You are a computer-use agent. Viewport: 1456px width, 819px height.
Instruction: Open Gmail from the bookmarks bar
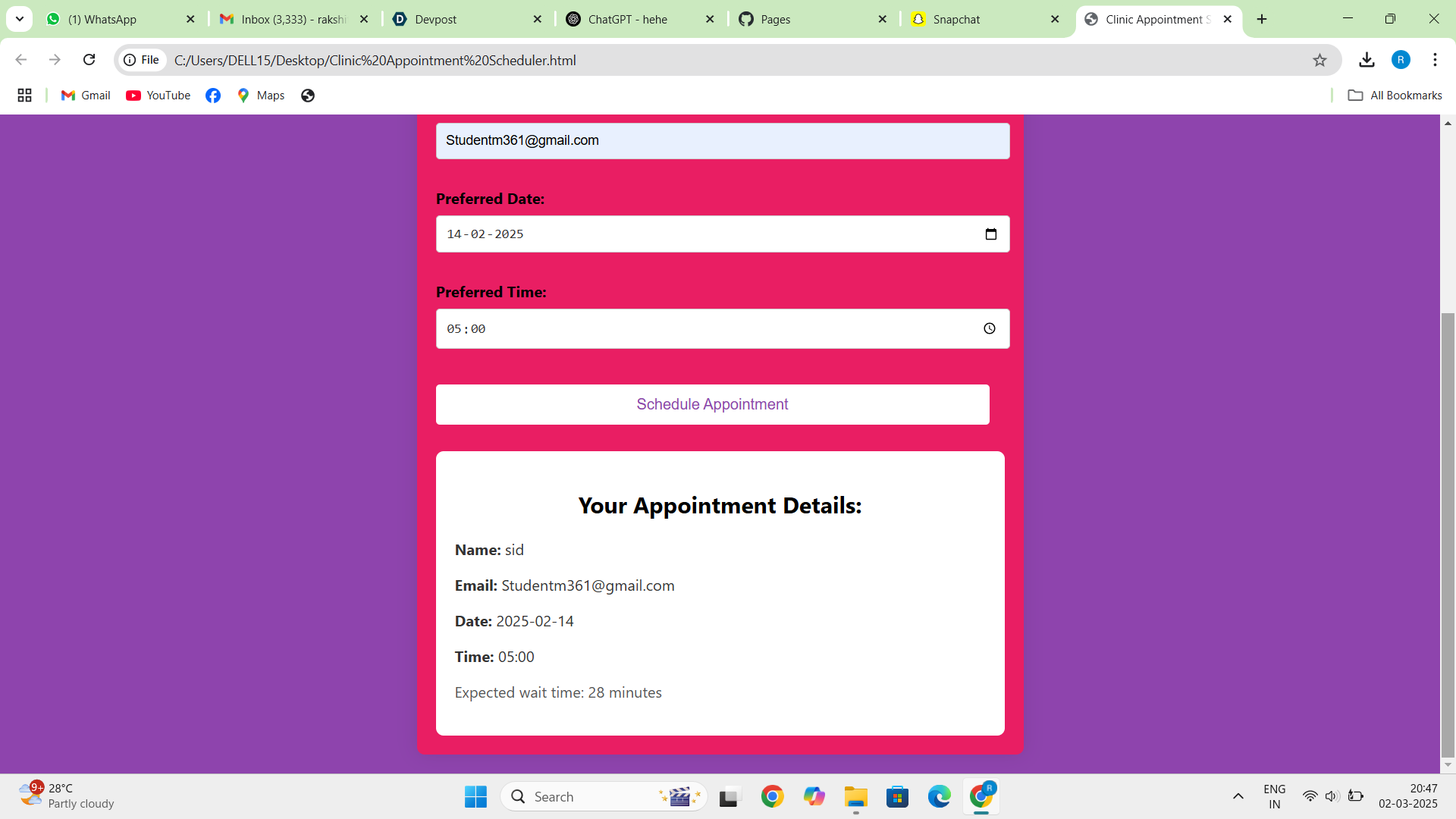point(84,95)
